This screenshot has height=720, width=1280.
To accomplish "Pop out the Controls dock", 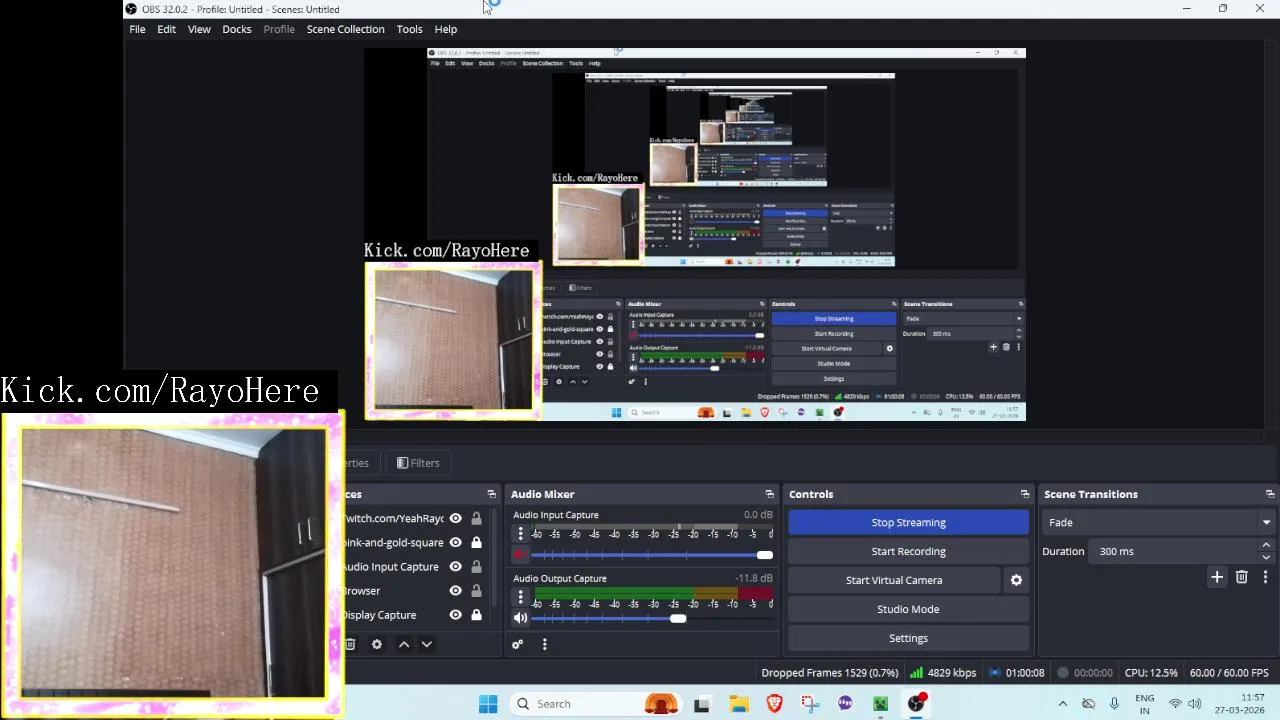I will coord(1025,494).
